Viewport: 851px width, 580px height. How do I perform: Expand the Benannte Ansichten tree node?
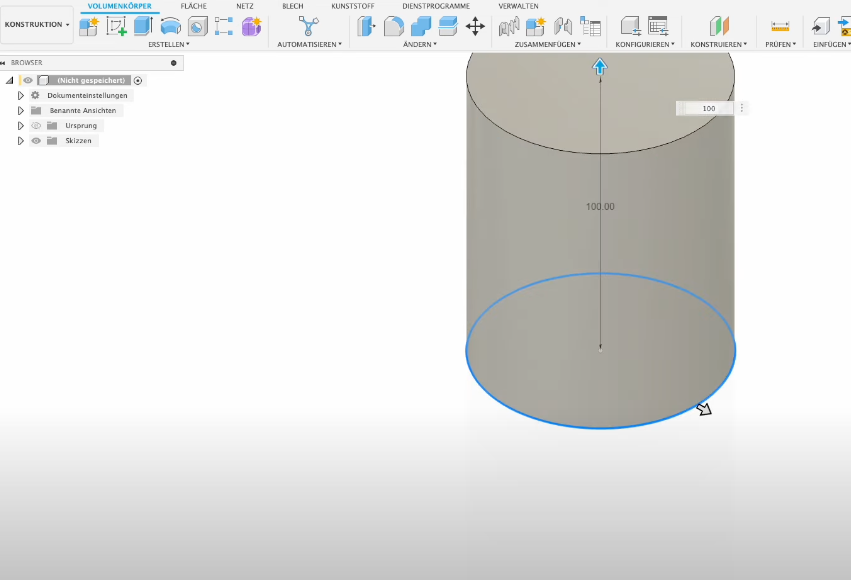20,110
